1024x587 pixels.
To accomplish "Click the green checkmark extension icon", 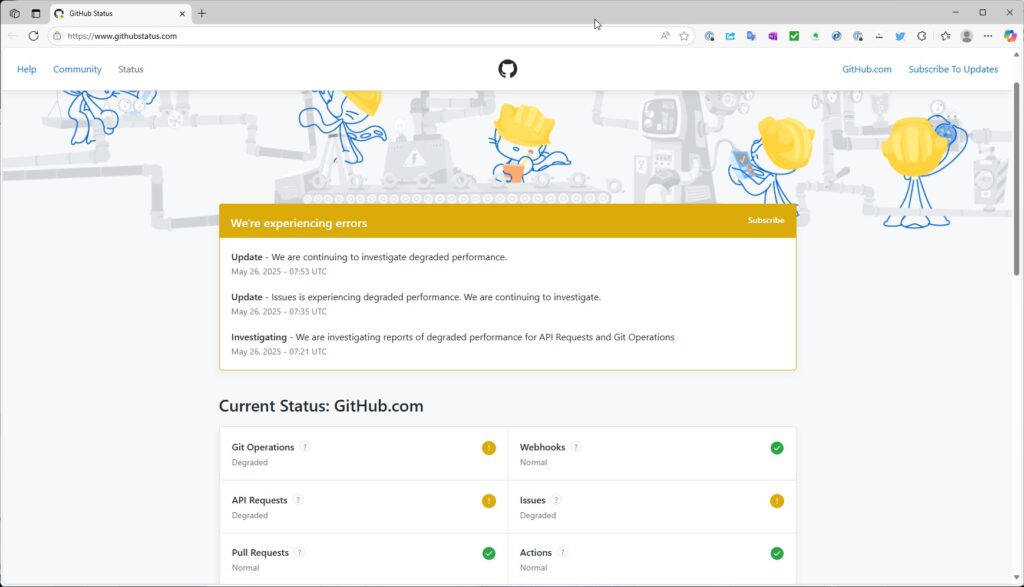I will 794,36.
